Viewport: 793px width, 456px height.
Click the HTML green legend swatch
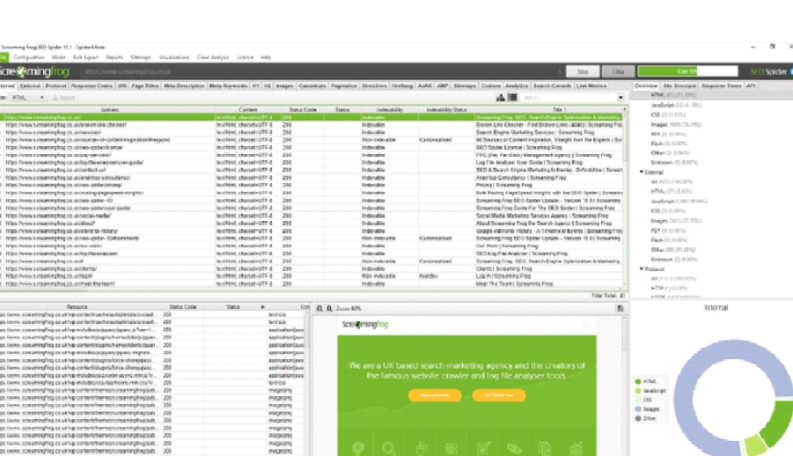(638, 382)
